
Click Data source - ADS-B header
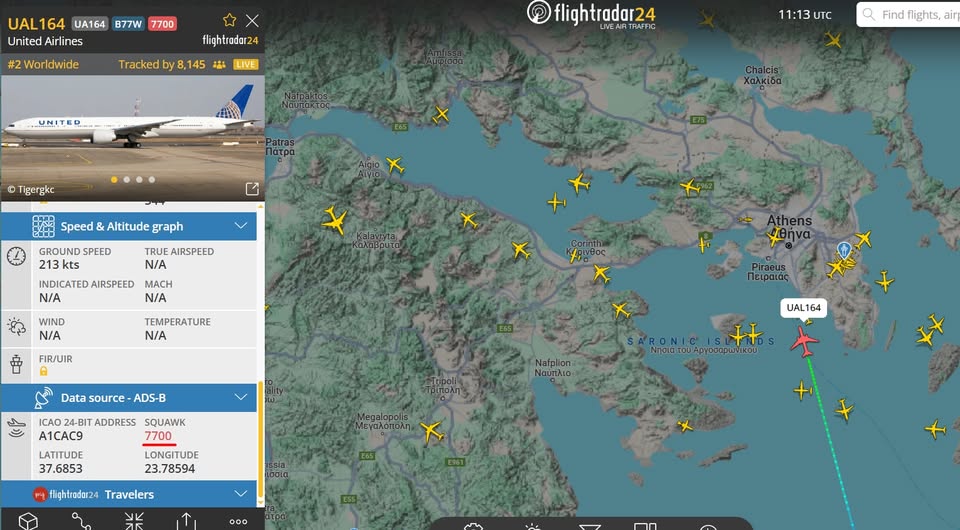click(x=129, y=398)
